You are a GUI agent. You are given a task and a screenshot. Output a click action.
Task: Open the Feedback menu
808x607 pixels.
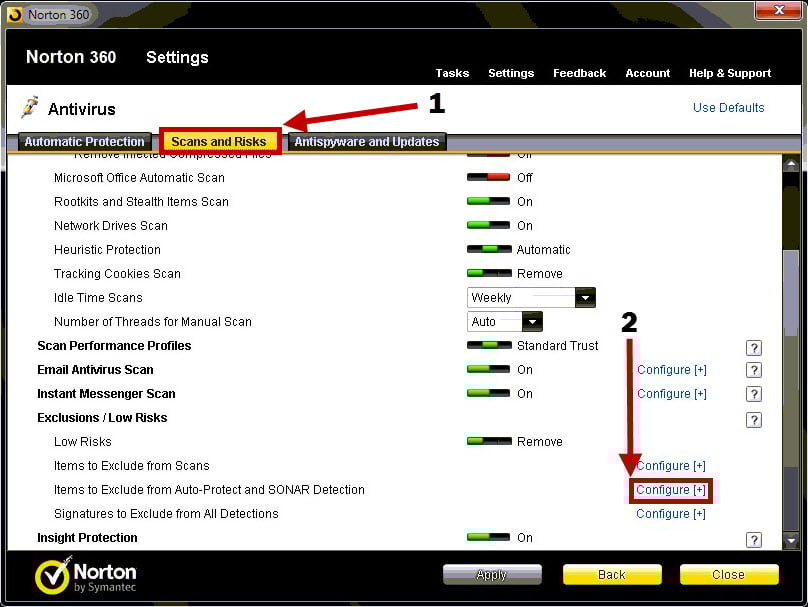(580, 73)
